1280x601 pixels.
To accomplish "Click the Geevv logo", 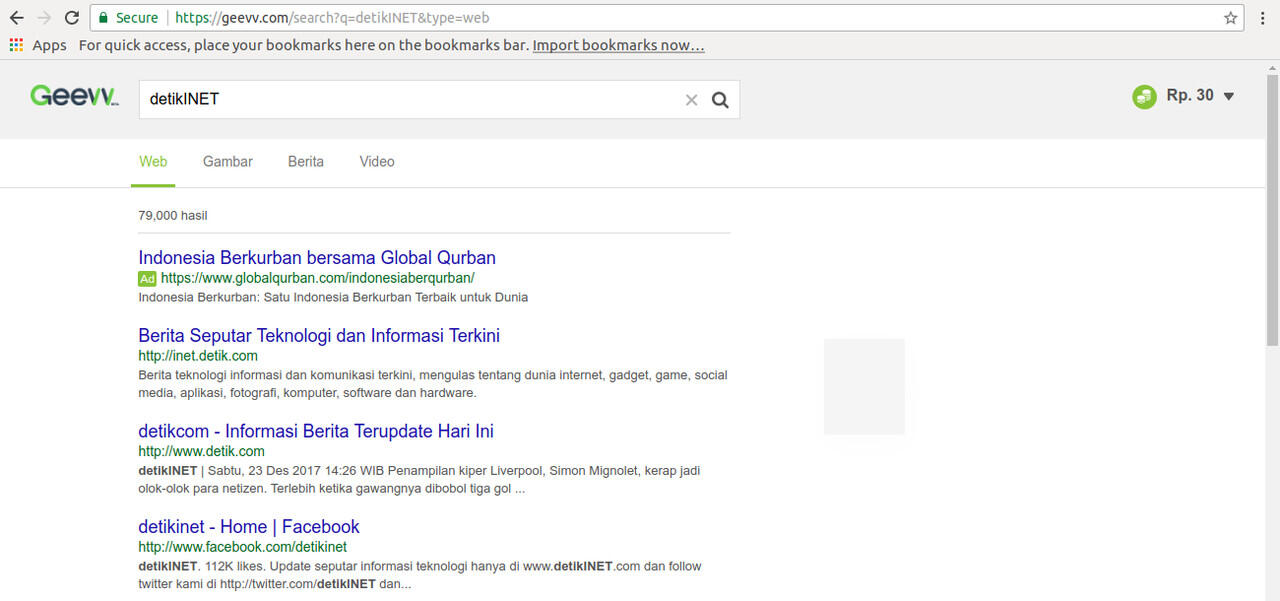I will [x=74, y=96].
